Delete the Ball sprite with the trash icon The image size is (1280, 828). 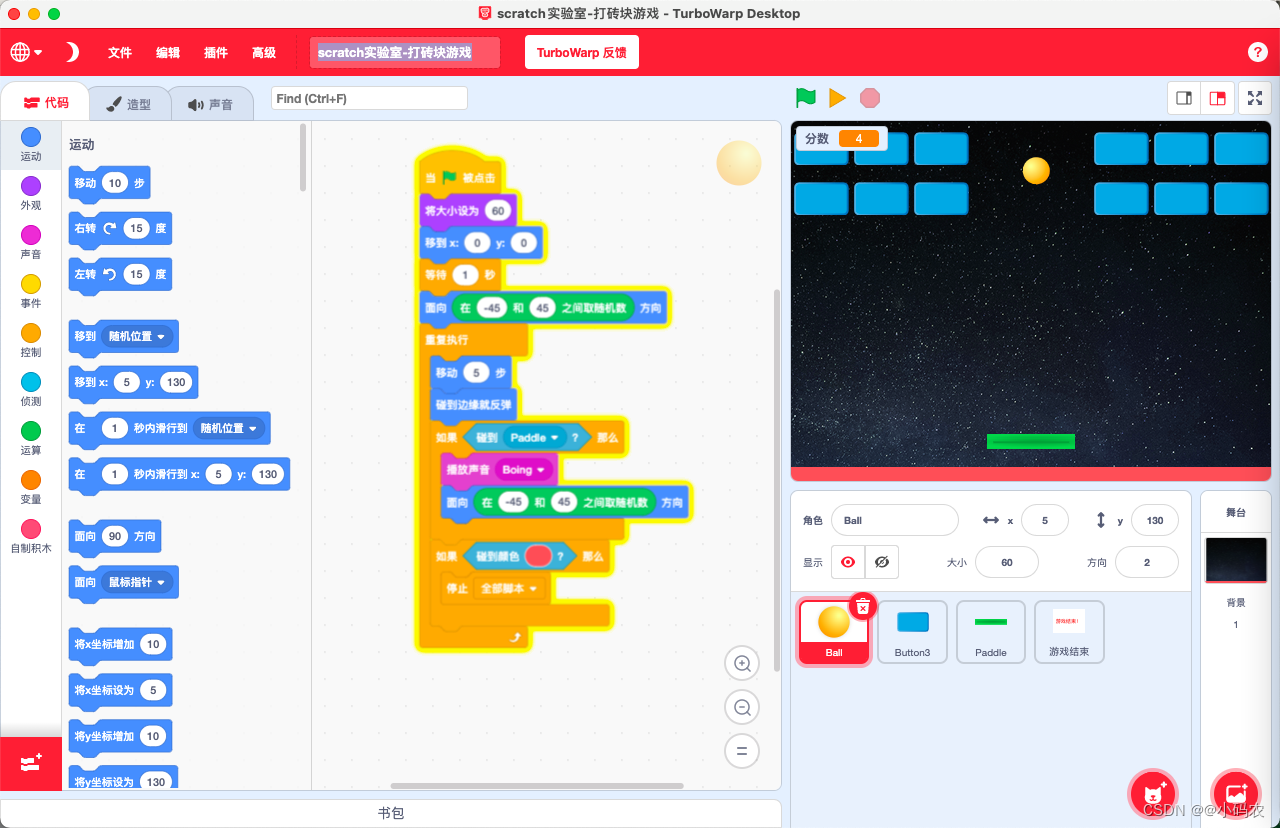coord(863,605)
